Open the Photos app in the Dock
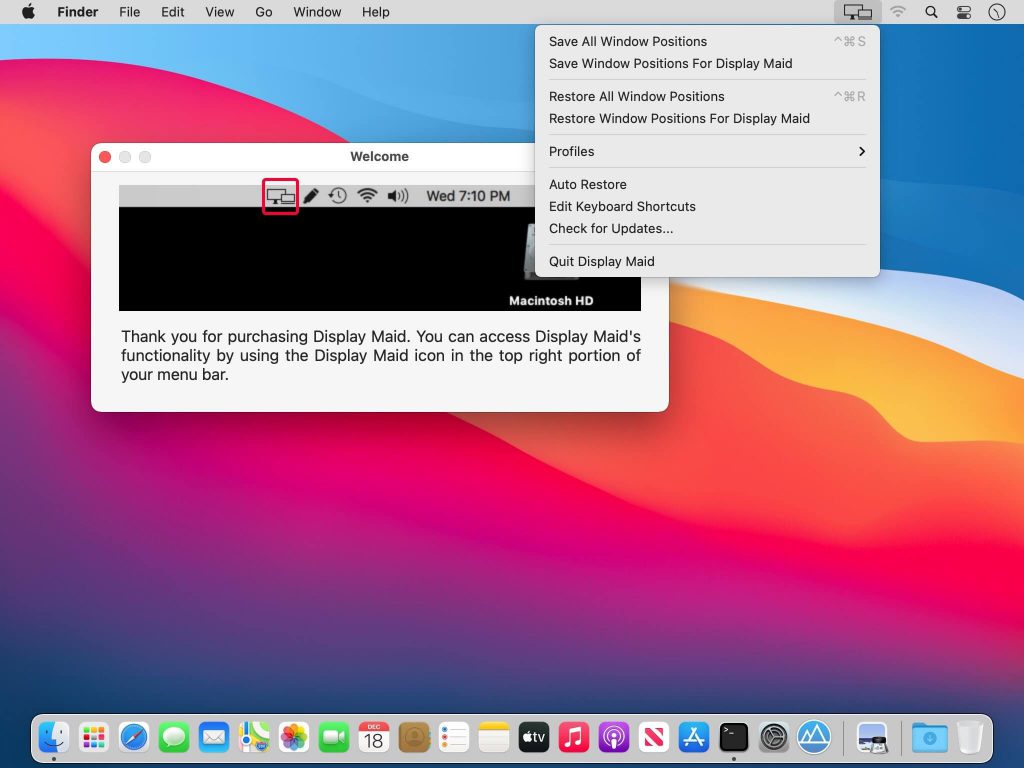1024x768 pixels. point(294,738)
